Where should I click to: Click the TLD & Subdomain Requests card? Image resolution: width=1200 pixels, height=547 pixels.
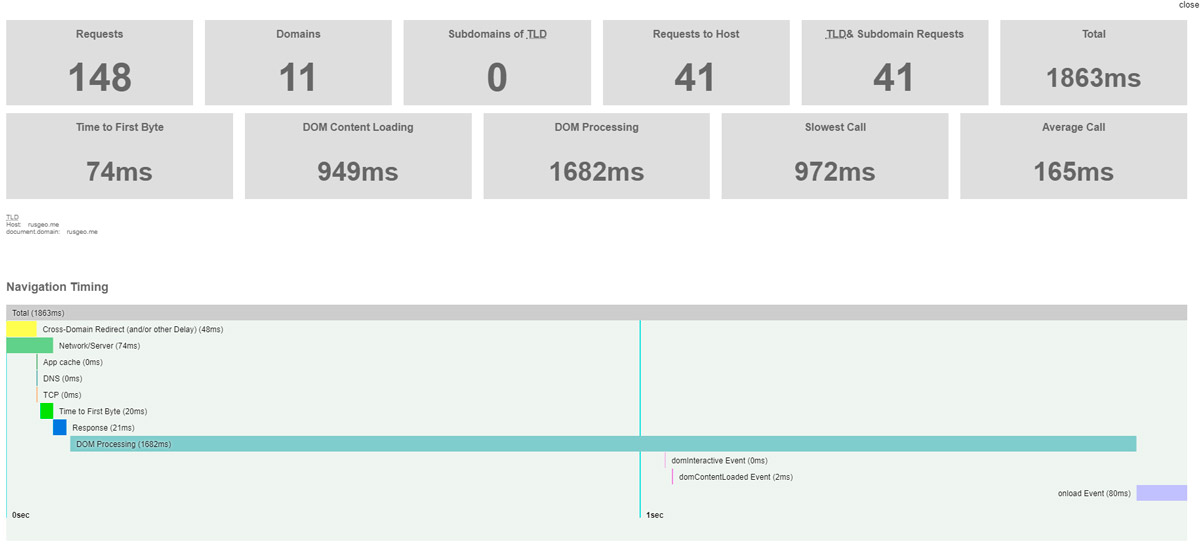[894, 62]
